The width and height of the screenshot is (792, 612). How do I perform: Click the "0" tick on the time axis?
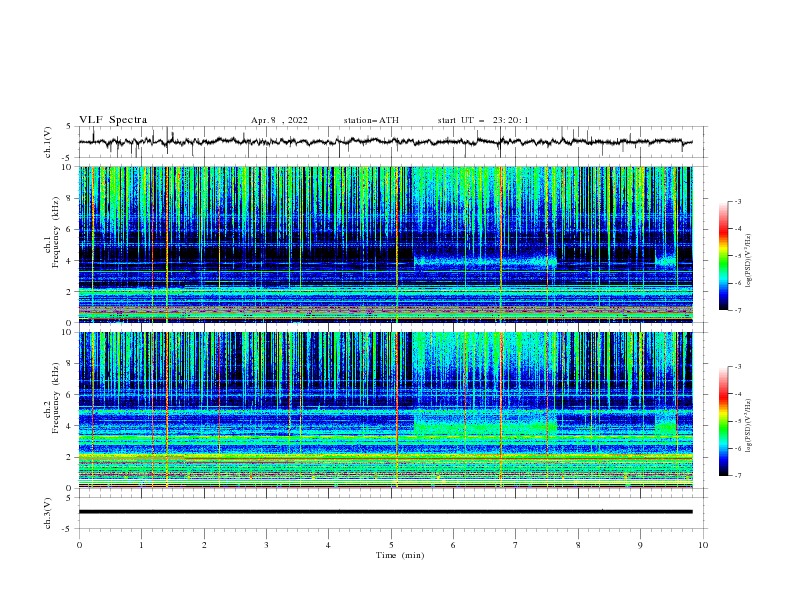point(79,545)
